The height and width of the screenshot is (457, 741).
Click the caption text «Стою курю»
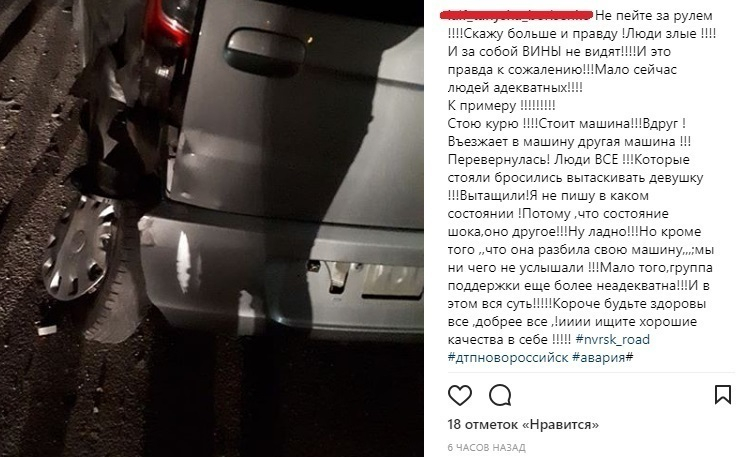tap(483, 124)
